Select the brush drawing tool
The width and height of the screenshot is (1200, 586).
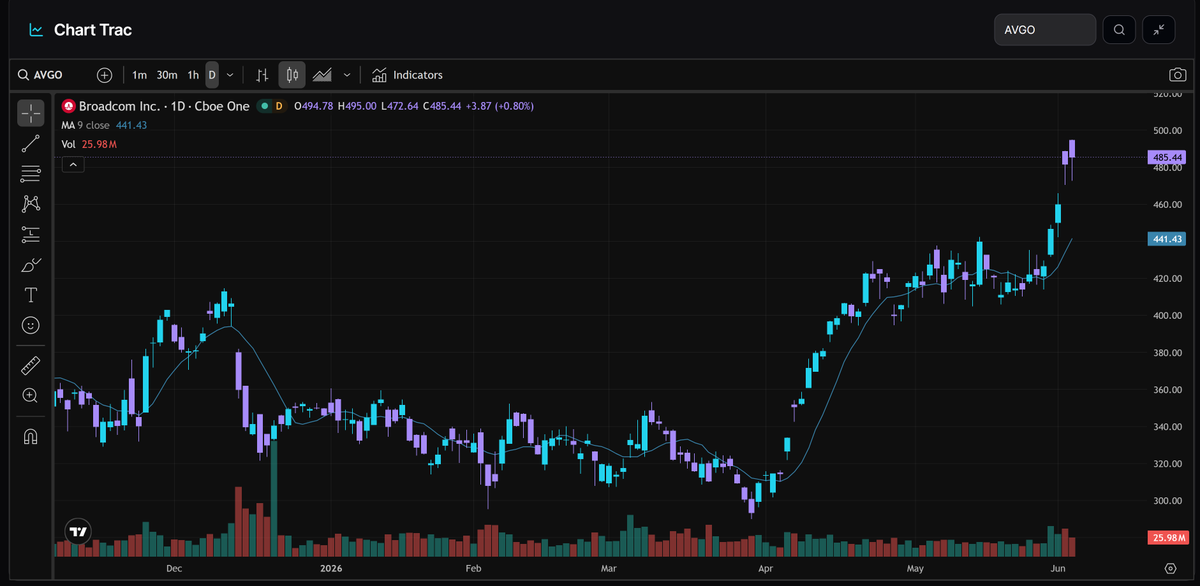(31, 265)
